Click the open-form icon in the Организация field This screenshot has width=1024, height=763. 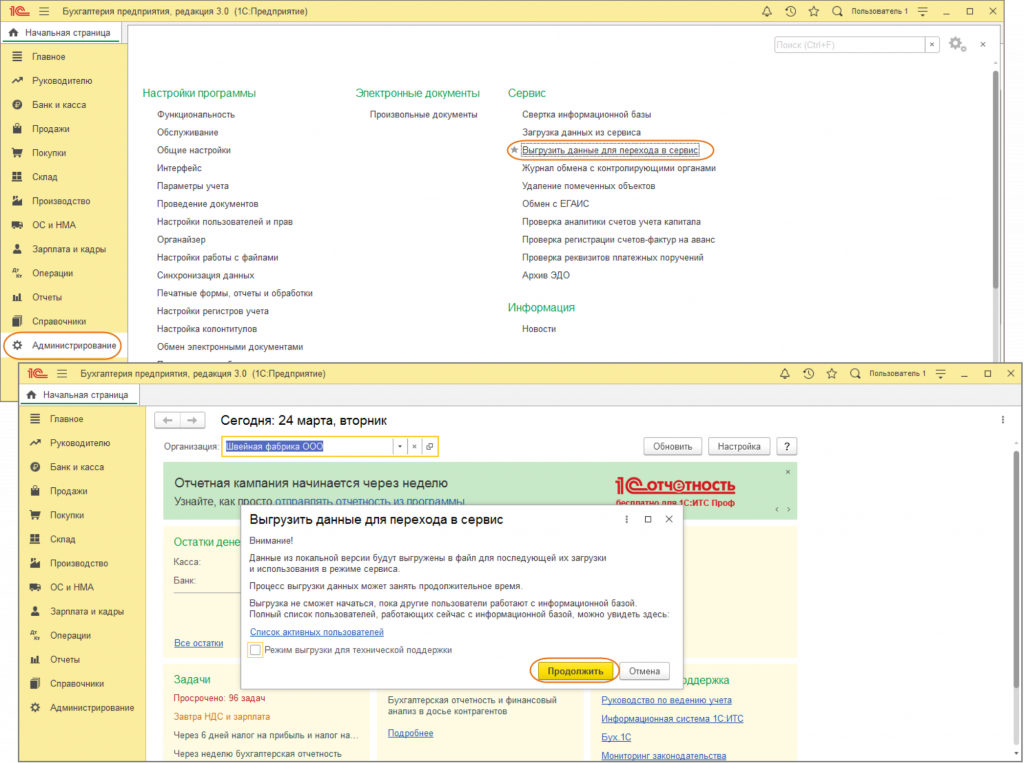tap(429, 447)
